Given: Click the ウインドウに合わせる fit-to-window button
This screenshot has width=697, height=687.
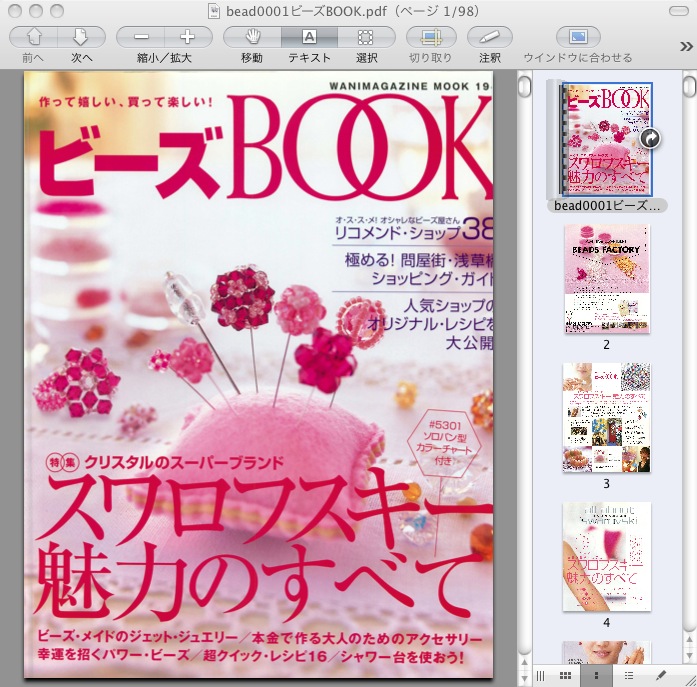Looking at the screenshot, I should (x=578, y=37).
